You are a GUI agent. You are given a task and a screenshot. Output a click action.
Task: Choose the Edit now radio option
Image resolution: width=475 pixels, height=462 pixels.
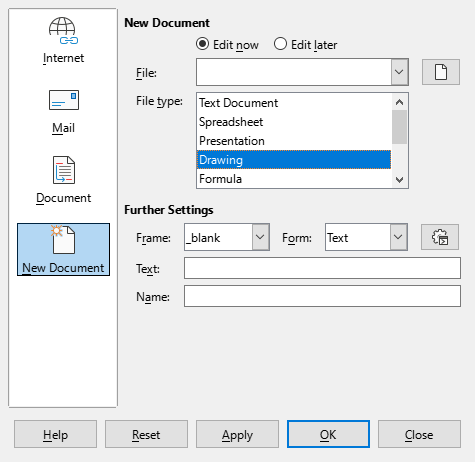pyautogui.click(x=227, y=44)
